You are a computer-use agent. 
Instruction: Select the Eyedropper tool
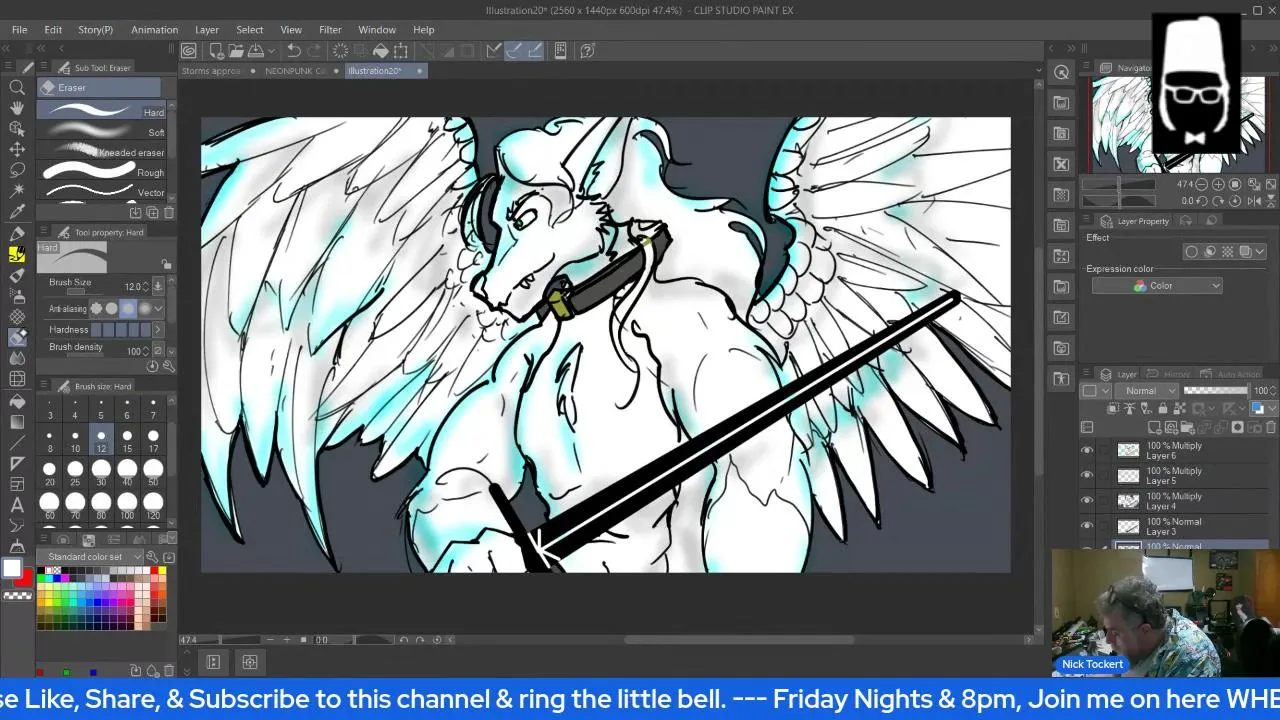point(17,211)
